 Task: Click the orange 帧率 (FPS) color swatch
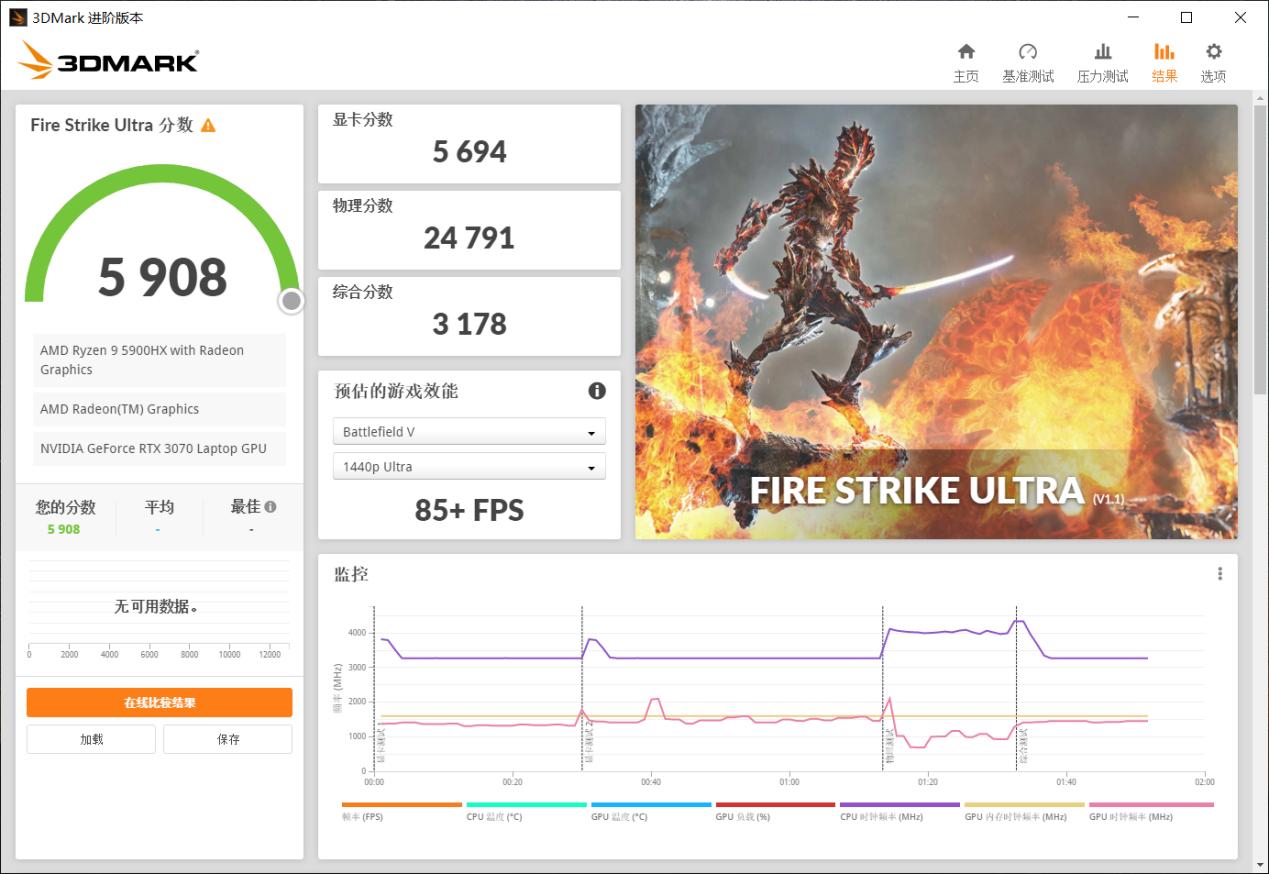(x=402, y=804)
